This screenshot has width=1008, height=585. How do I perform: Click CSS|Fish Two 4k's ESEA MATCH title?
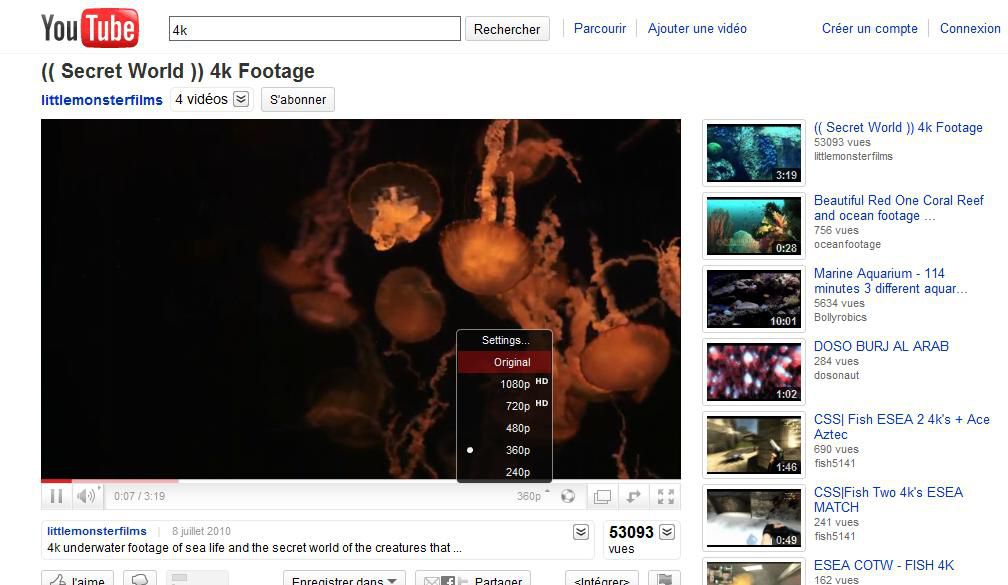click(888, 500)
